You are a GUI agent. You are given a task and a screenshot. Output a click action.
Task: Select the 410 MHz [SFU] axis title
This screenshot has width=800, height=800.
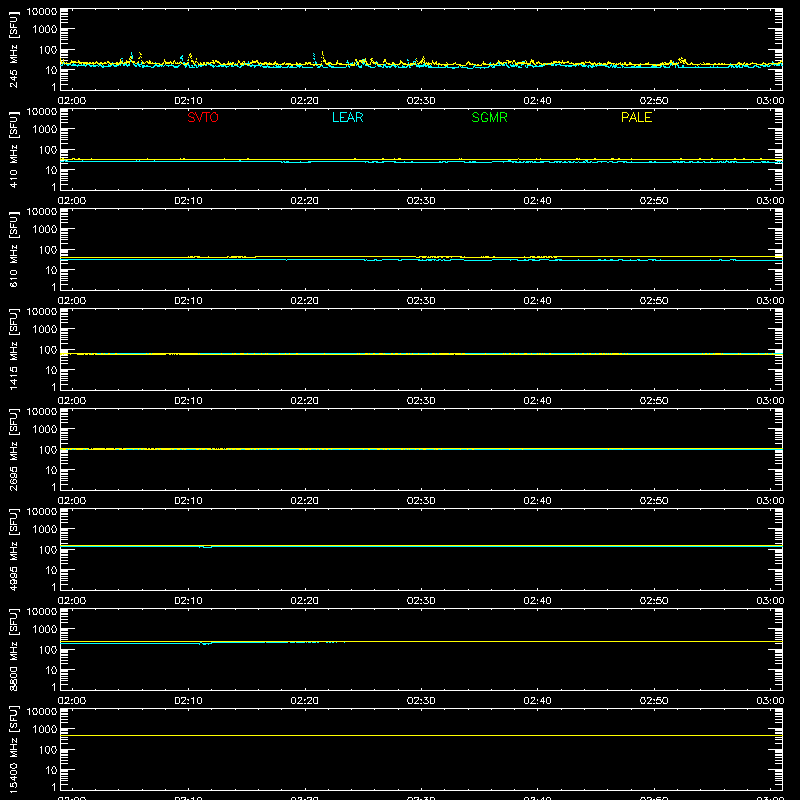coord(13,149)
